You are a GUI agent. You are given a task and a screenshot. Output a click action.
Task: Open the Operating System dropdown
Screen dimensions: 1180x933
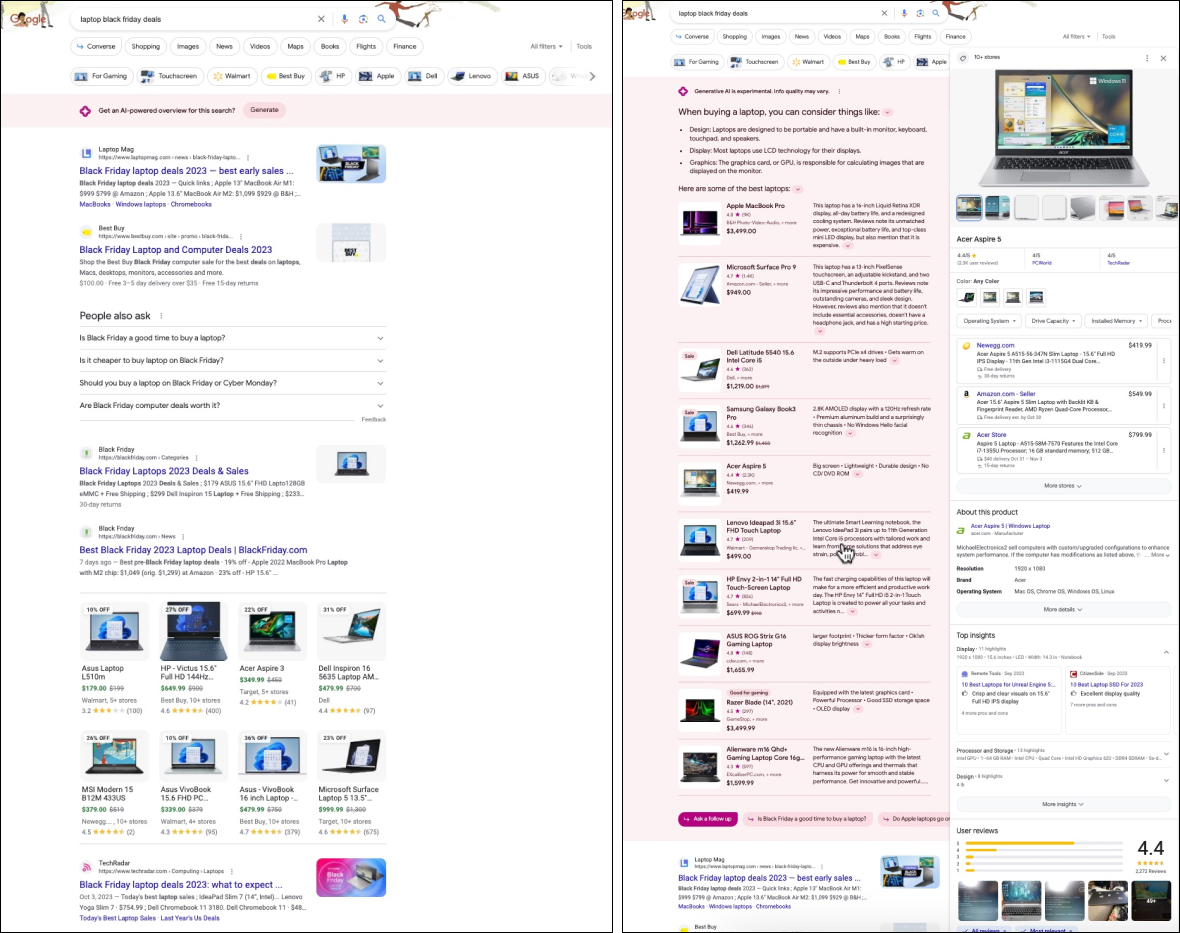click(990, 321)
